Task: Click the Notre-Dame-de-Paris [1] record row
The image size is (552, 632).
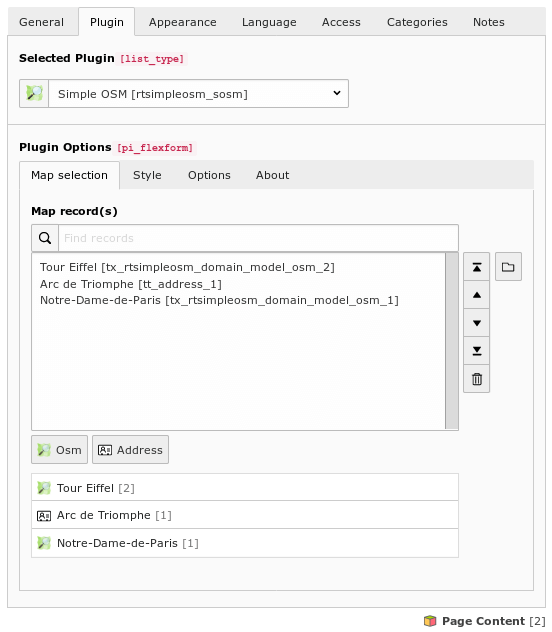Action: [x=245, y=543]
